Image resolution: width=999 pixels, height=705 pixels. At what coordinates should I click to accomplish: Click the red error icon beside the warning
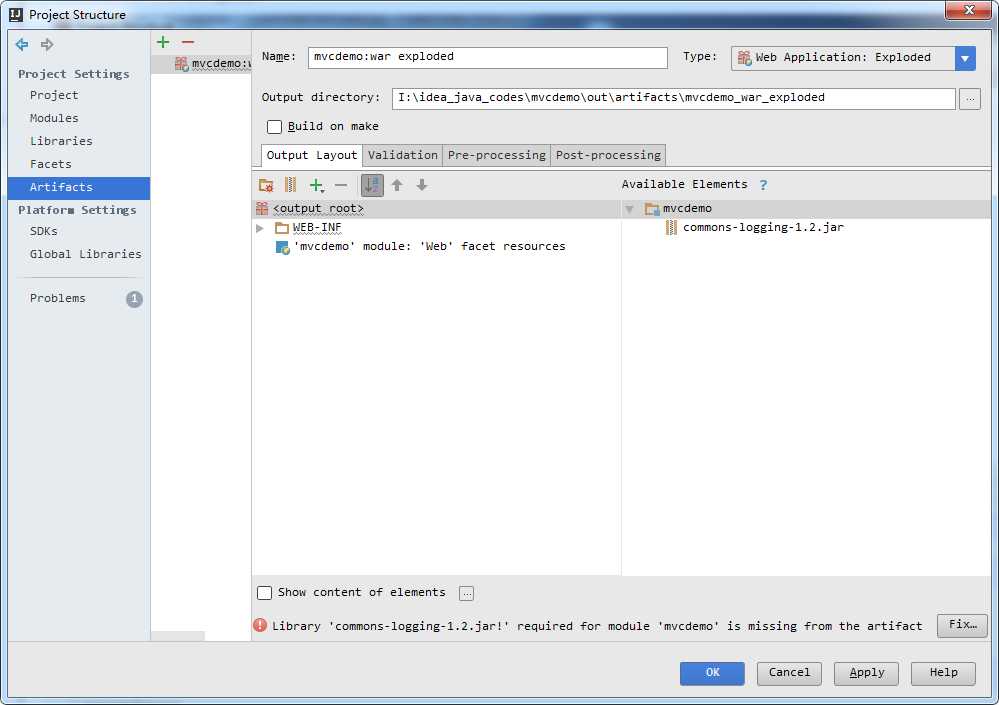pos(260,625)
